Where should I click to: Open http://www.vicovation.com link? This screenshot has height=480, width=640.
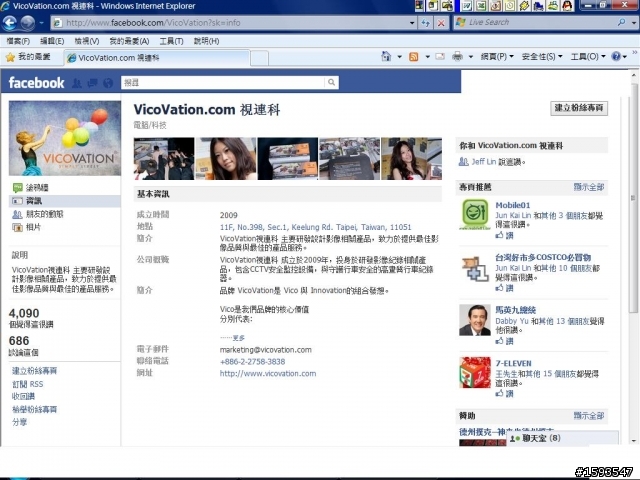268,373
